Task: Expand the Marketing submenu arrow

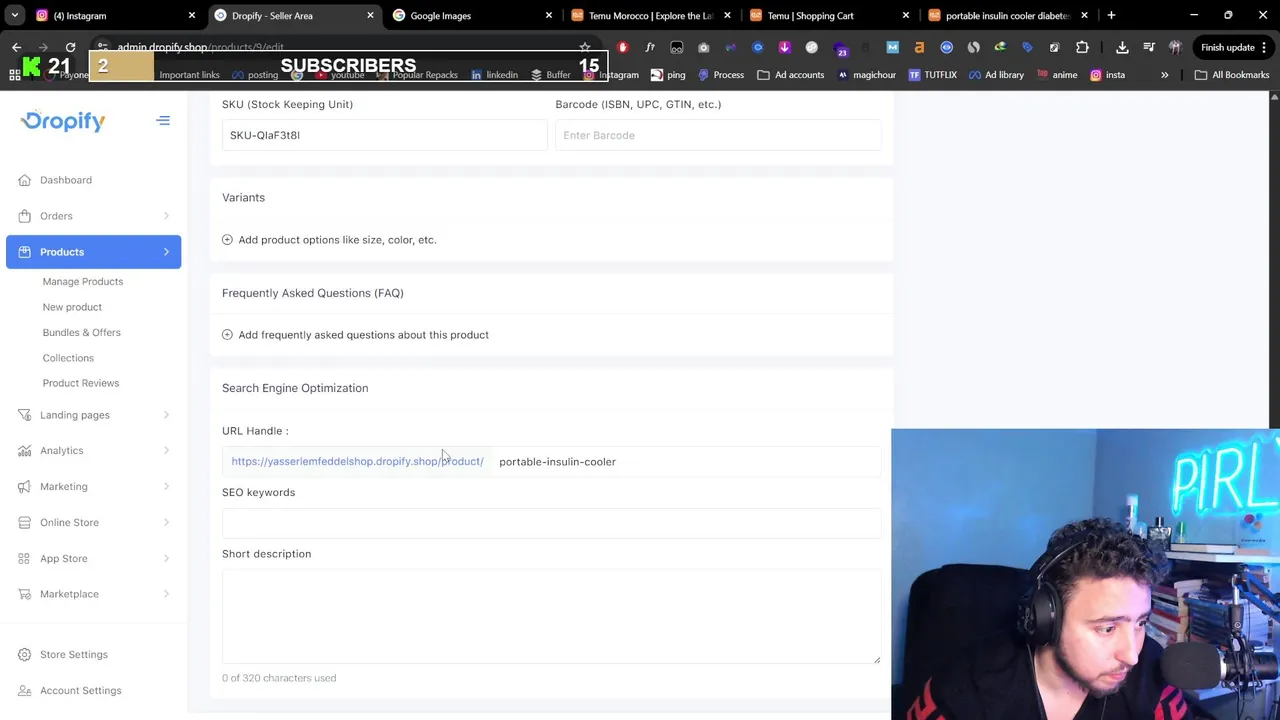Action: coord(166,487)
